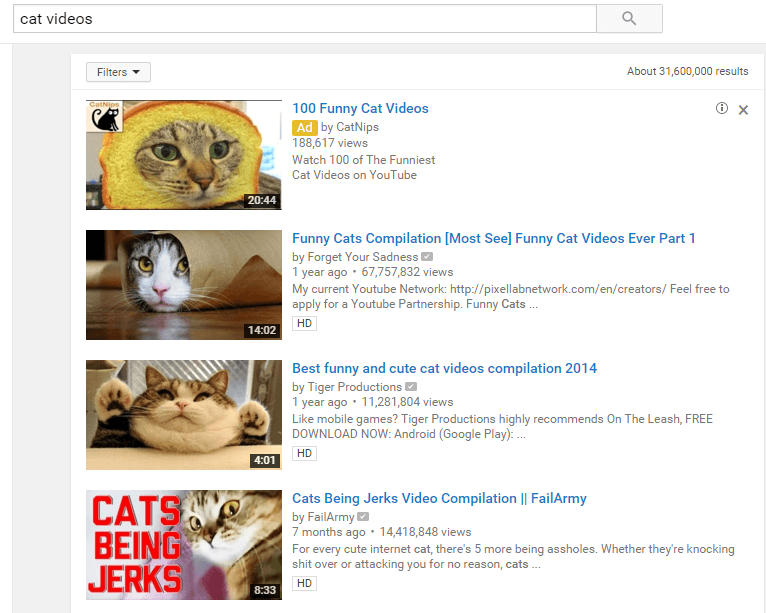Dismiss the ad with the X icon
Viewport: 766px width, 613px height.
coord(743,110)
